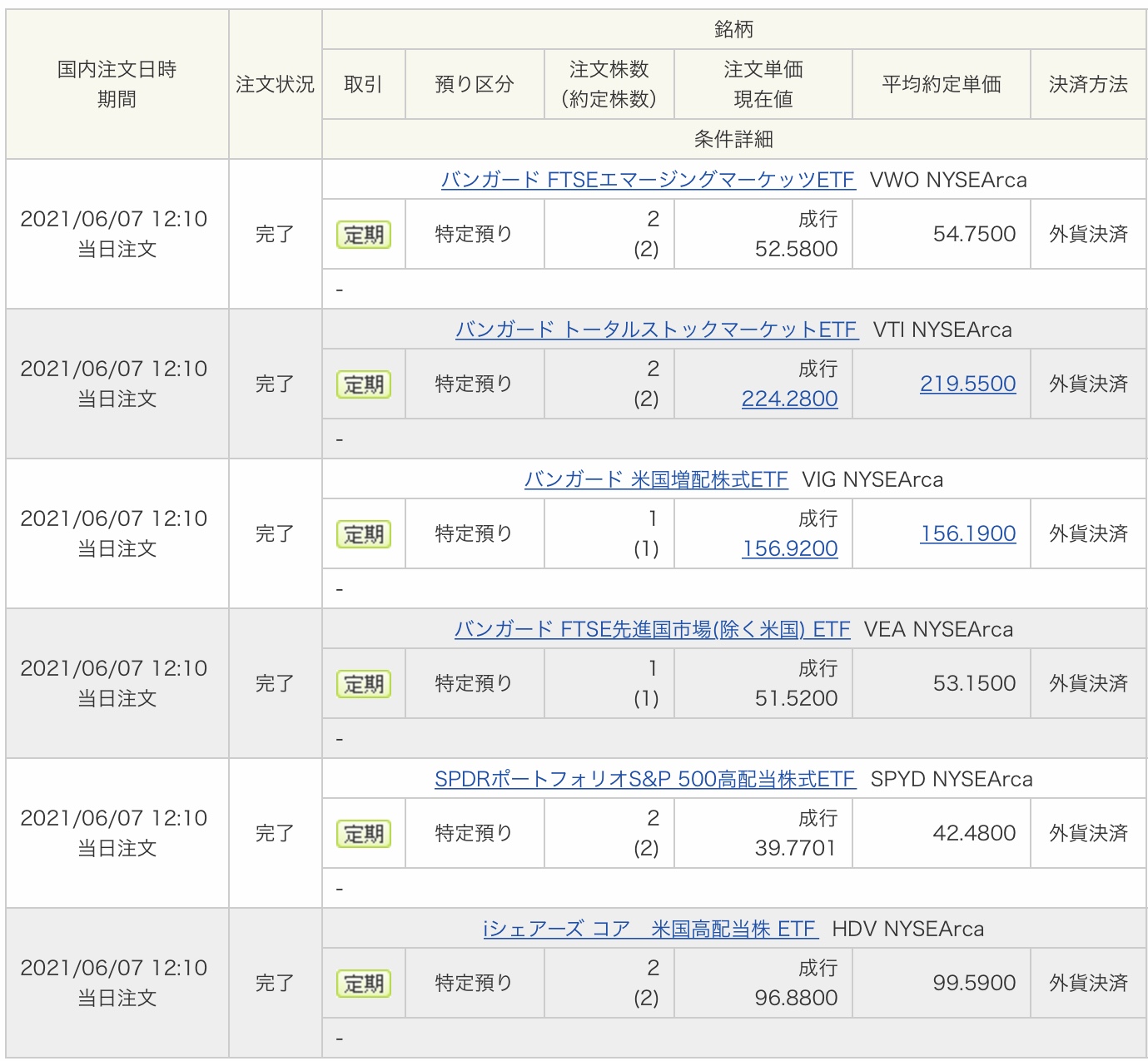Select the 注文単価 現在値 column header
Viewport: 1148px width, 1061px height.
click(763, 84)
